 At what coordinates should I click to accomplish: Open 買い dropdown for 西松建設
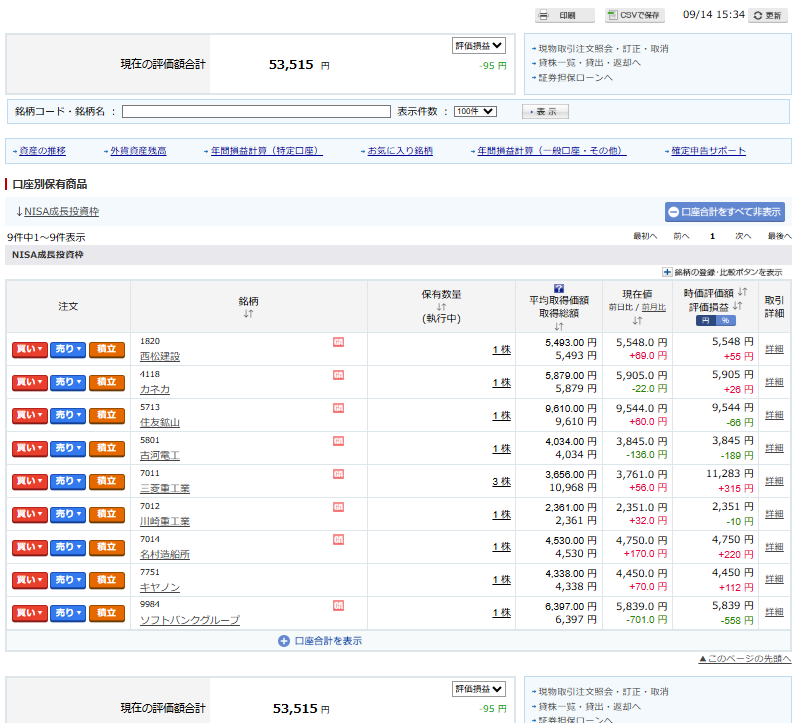tap(30, 350)
